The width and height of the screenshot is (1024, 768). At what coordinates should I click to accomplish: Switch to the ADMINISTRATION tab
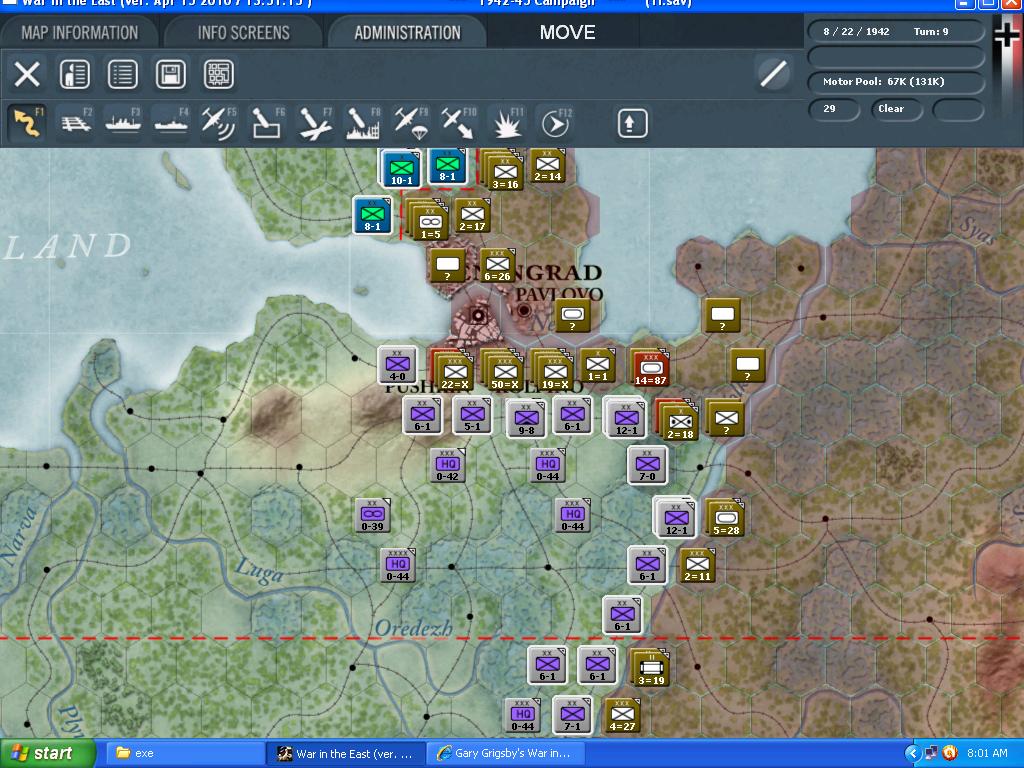[407, 31]
